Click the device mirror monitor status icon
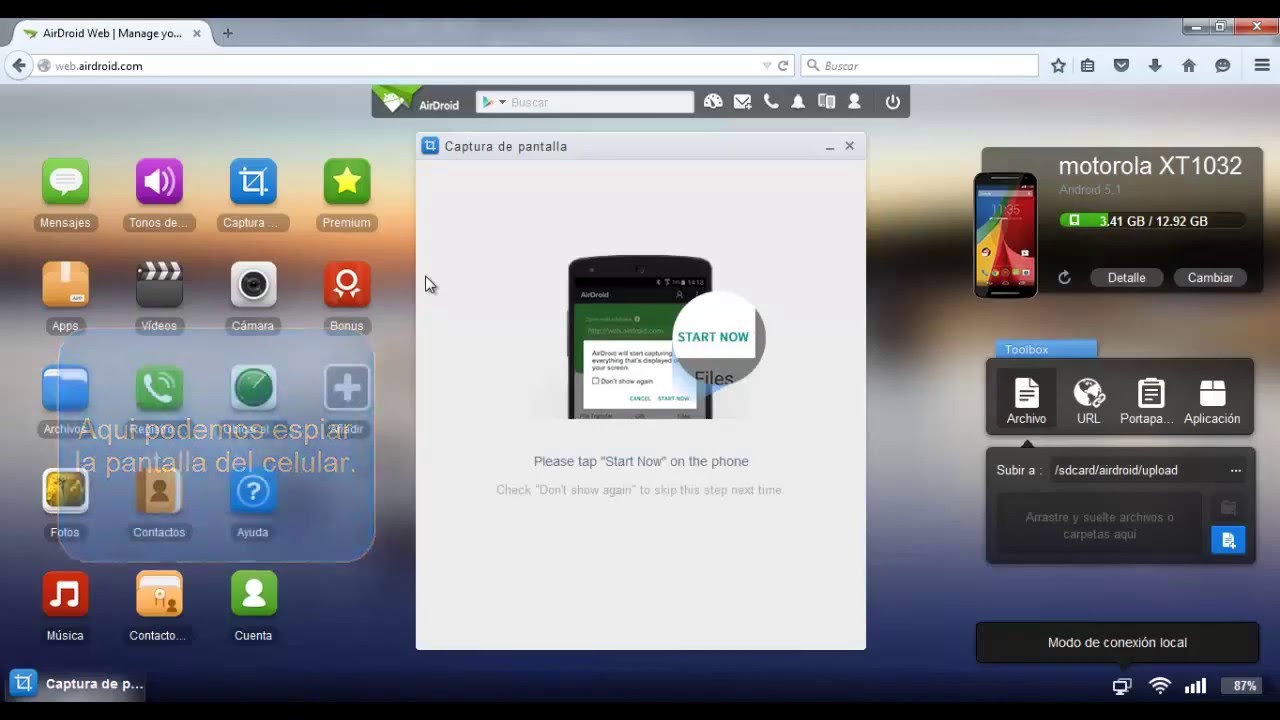This screenshot has width=1280, height=720. point(1122,686)
